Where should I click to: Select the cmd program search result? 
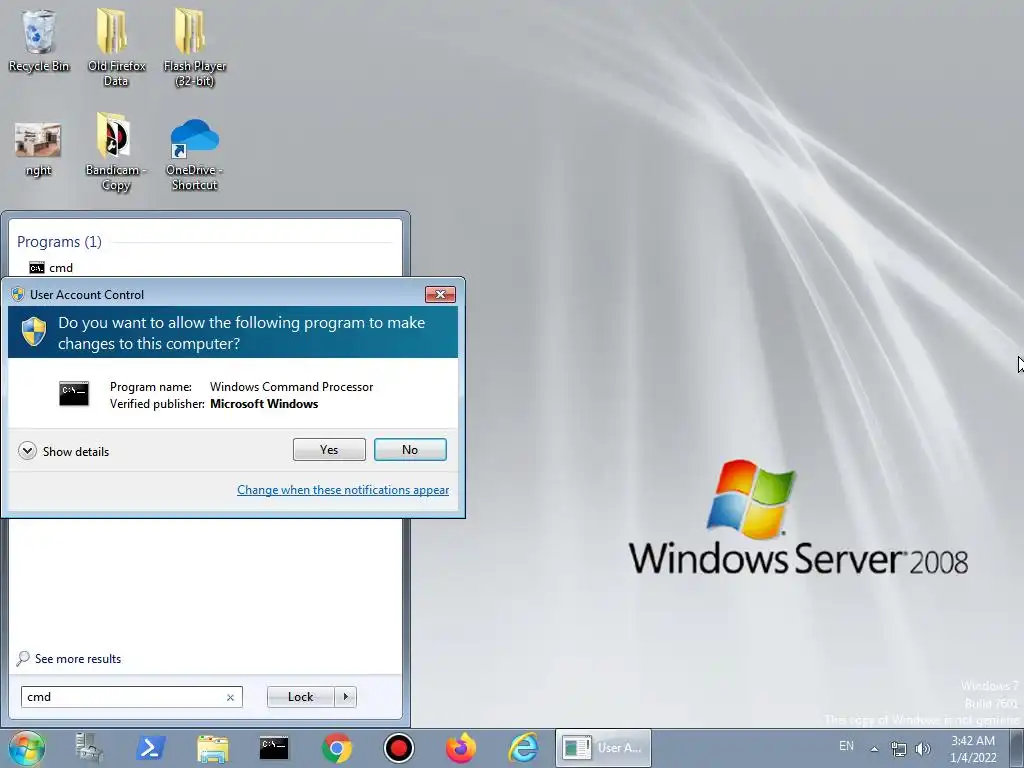pyautogui.click(x=52, y=268)
